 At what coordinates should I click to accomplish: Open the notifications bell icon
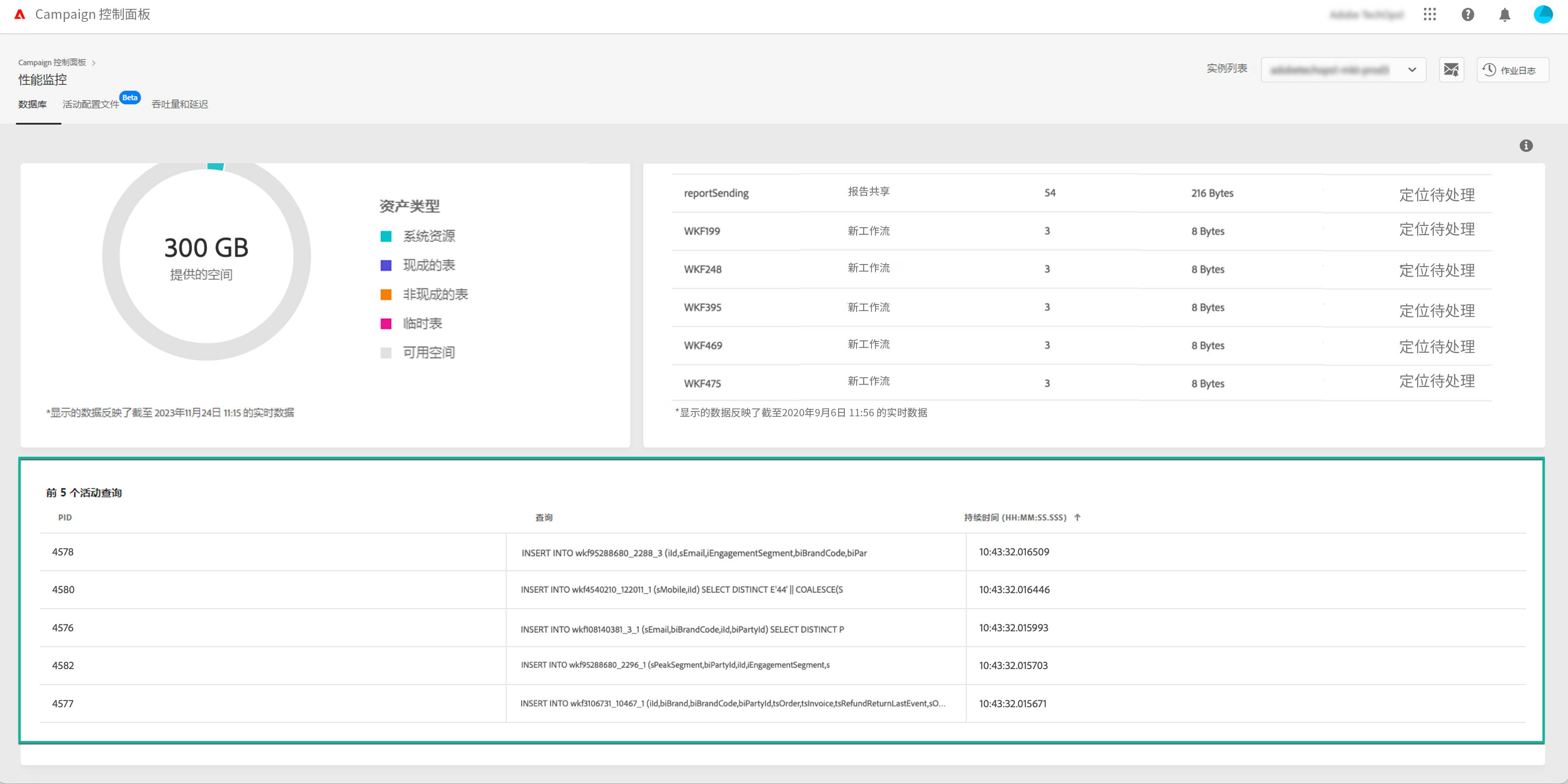pyautogui.click(x=1505, y=14)
